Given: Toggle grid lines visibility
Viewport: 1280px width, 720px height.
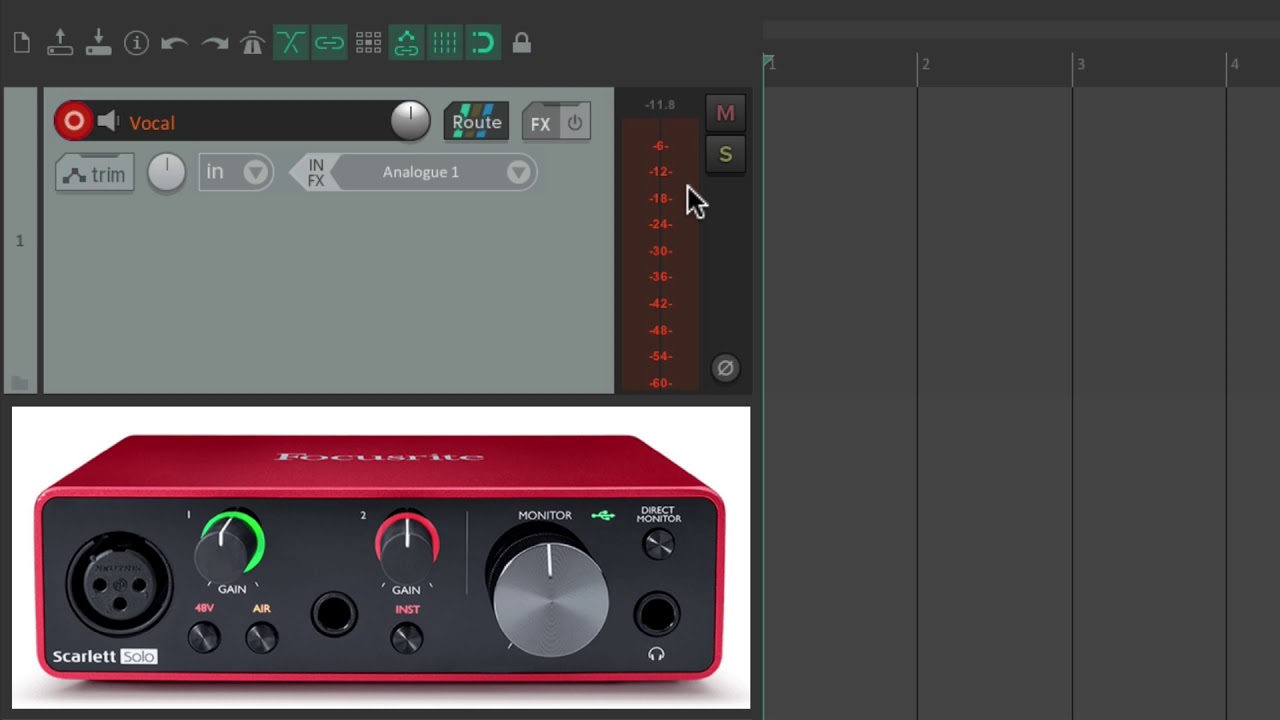Looking at the screenshot, I should pyautogui.click(x=445, y=43).
